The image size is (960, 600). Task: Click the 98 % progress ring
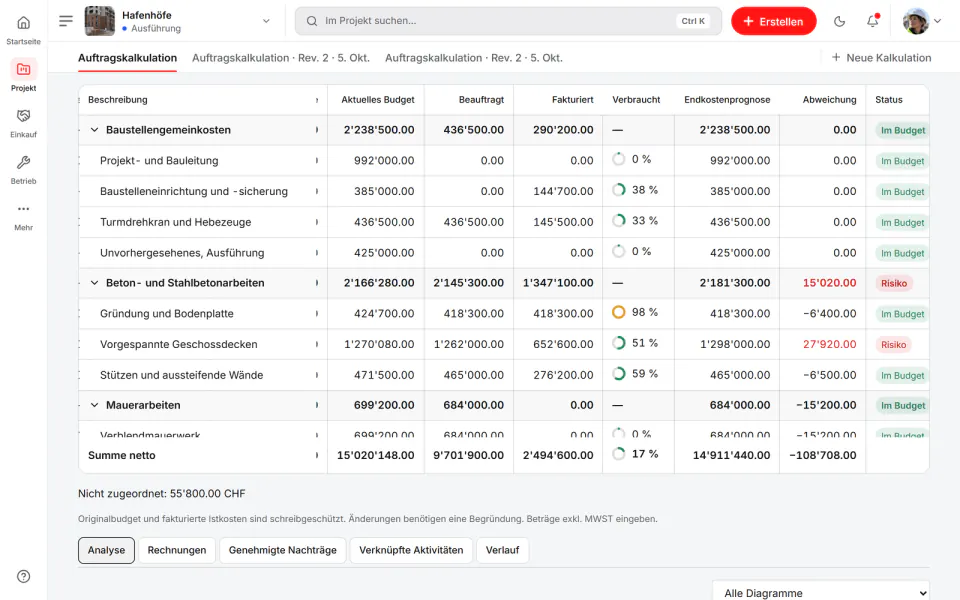619,312
